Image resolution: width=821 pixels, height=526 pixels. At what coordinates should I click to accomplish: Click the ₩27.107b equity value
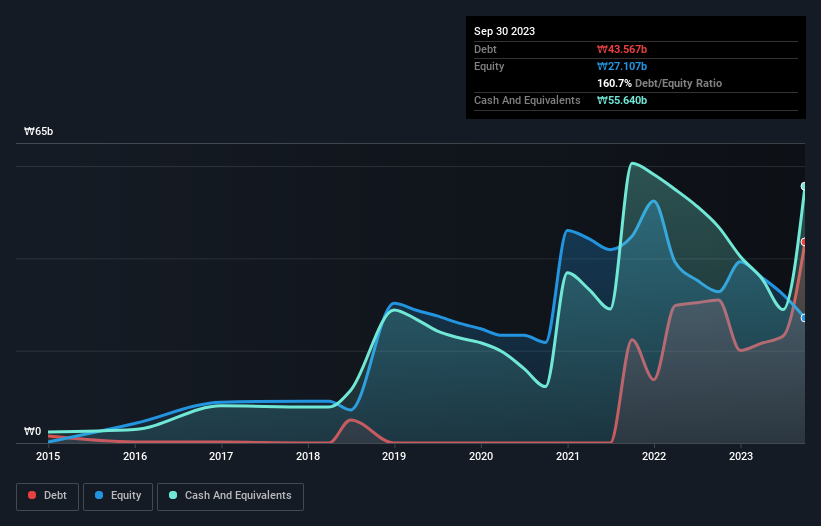tap(622, 66)
